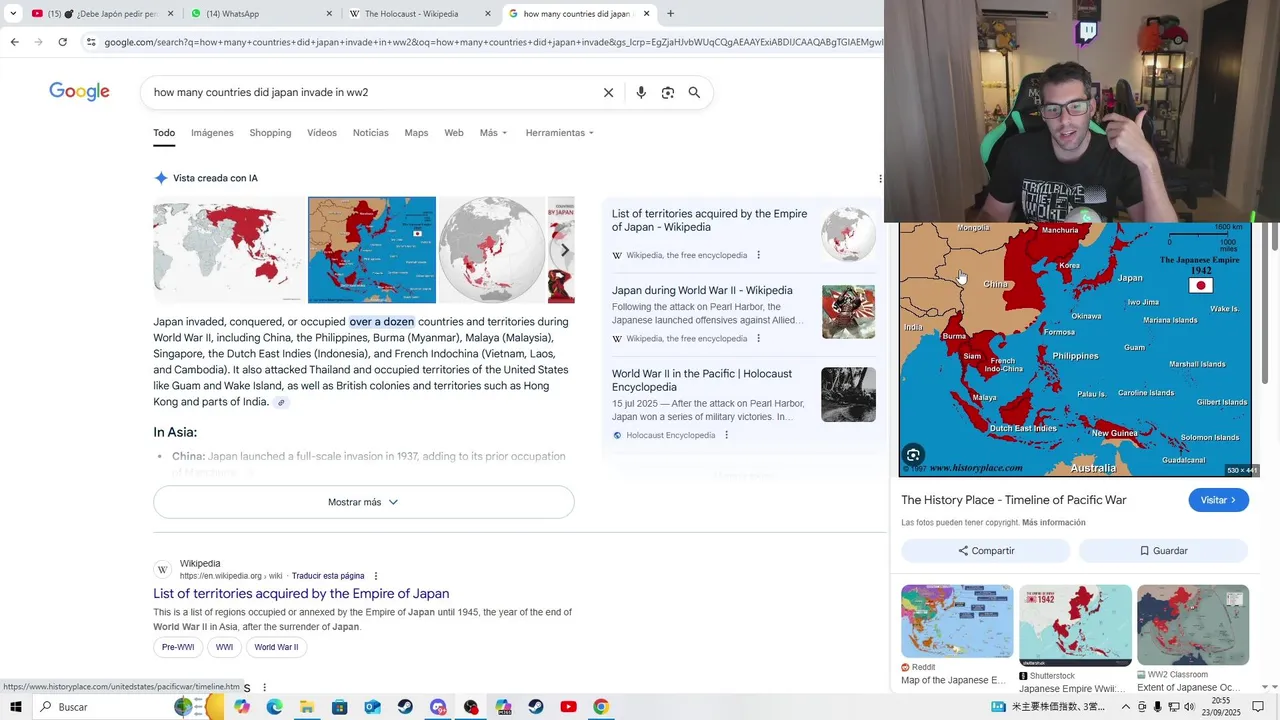This screenshot has width=1280, height=720.
Task: Expand AI overview with Mostrar más
Action: (363, 502)
